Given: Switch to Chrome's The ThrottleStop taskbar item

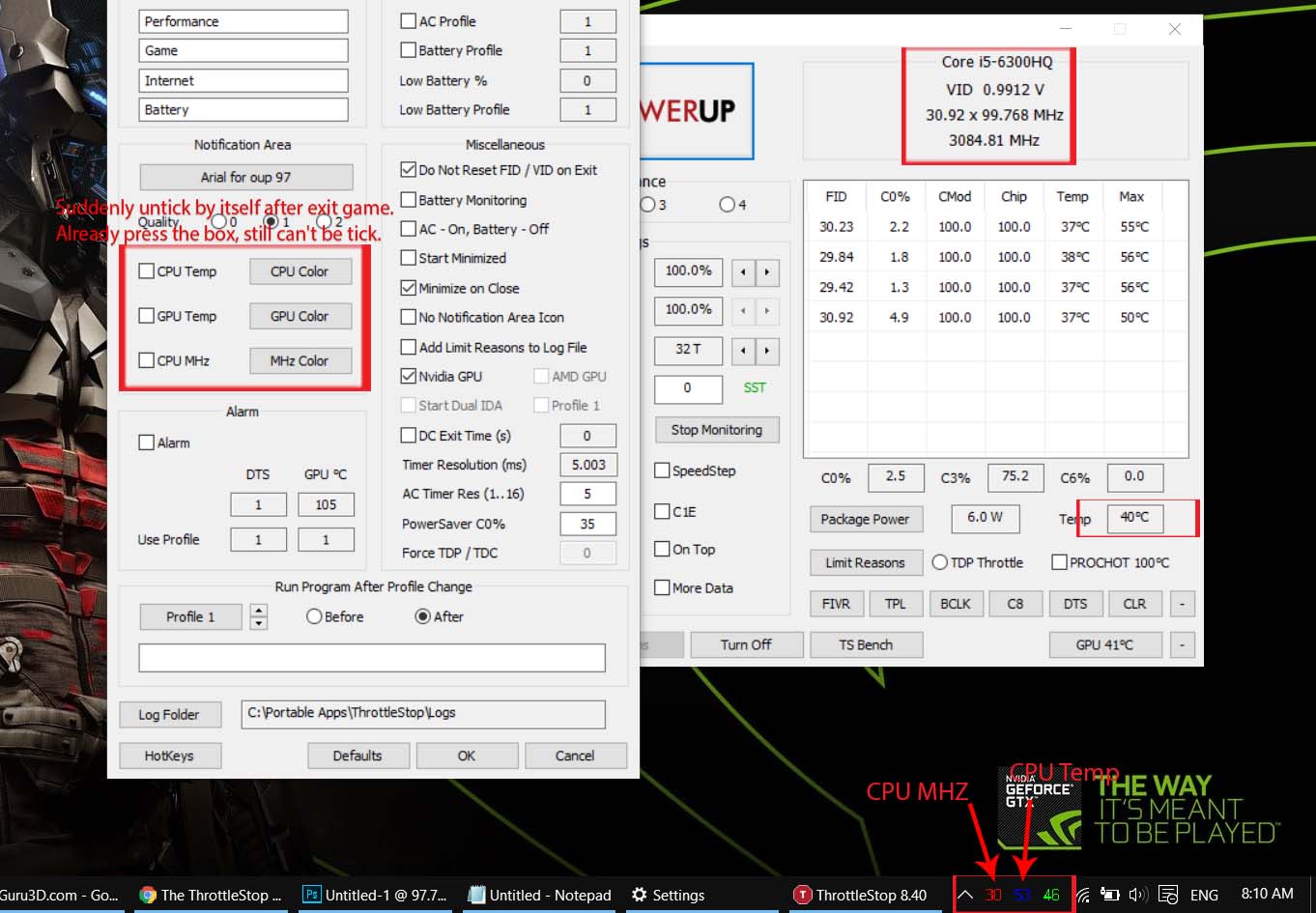Looking at the screenshot, I should click(x=211, y=895).
